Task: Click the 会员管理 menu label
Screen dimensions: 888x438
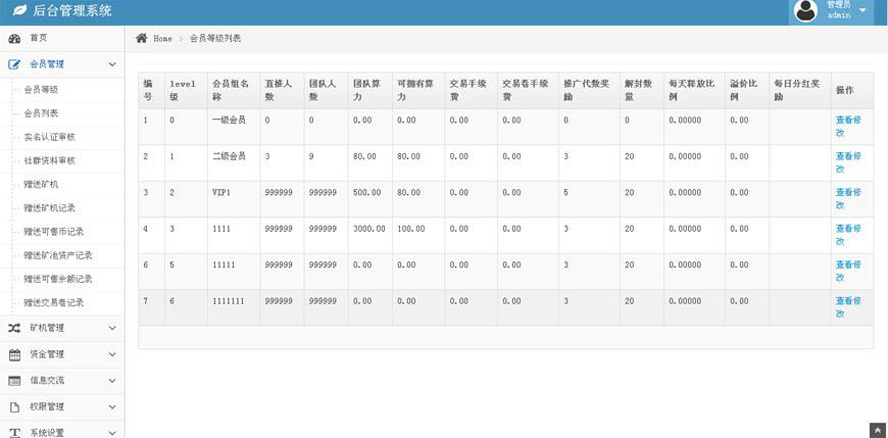Action: click(47, 65)
